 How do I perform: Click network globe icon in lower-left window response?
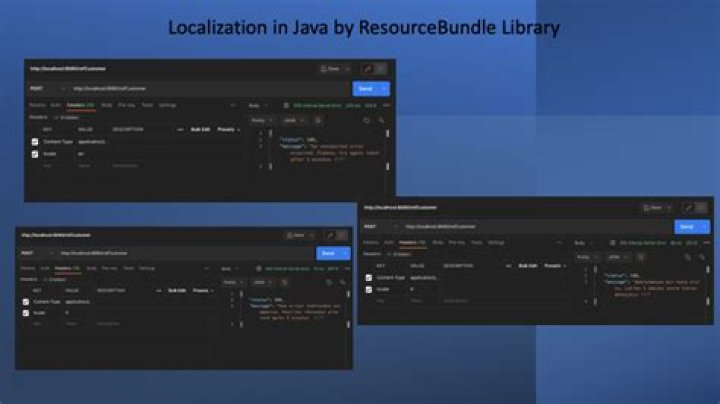coord(259,269)
